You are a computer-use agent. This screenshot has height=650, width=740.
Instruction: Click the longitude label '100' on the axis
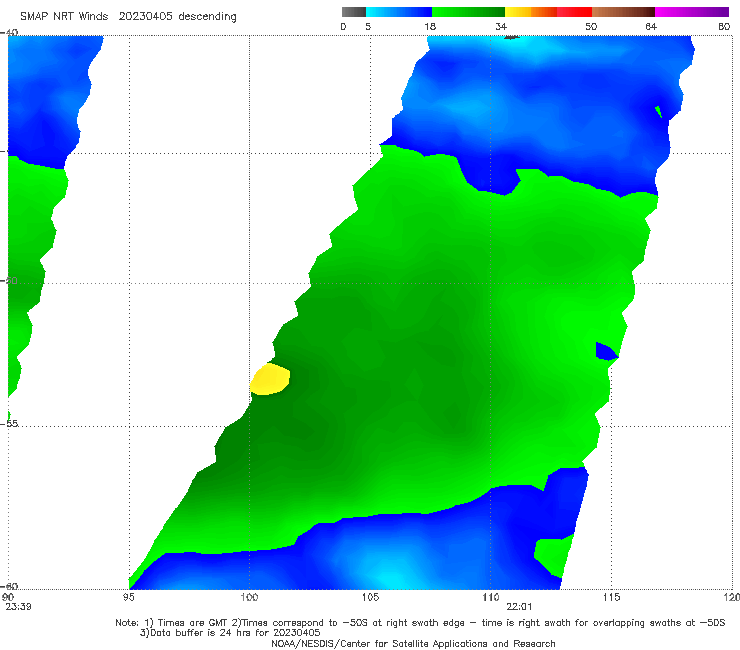[249, 598]
